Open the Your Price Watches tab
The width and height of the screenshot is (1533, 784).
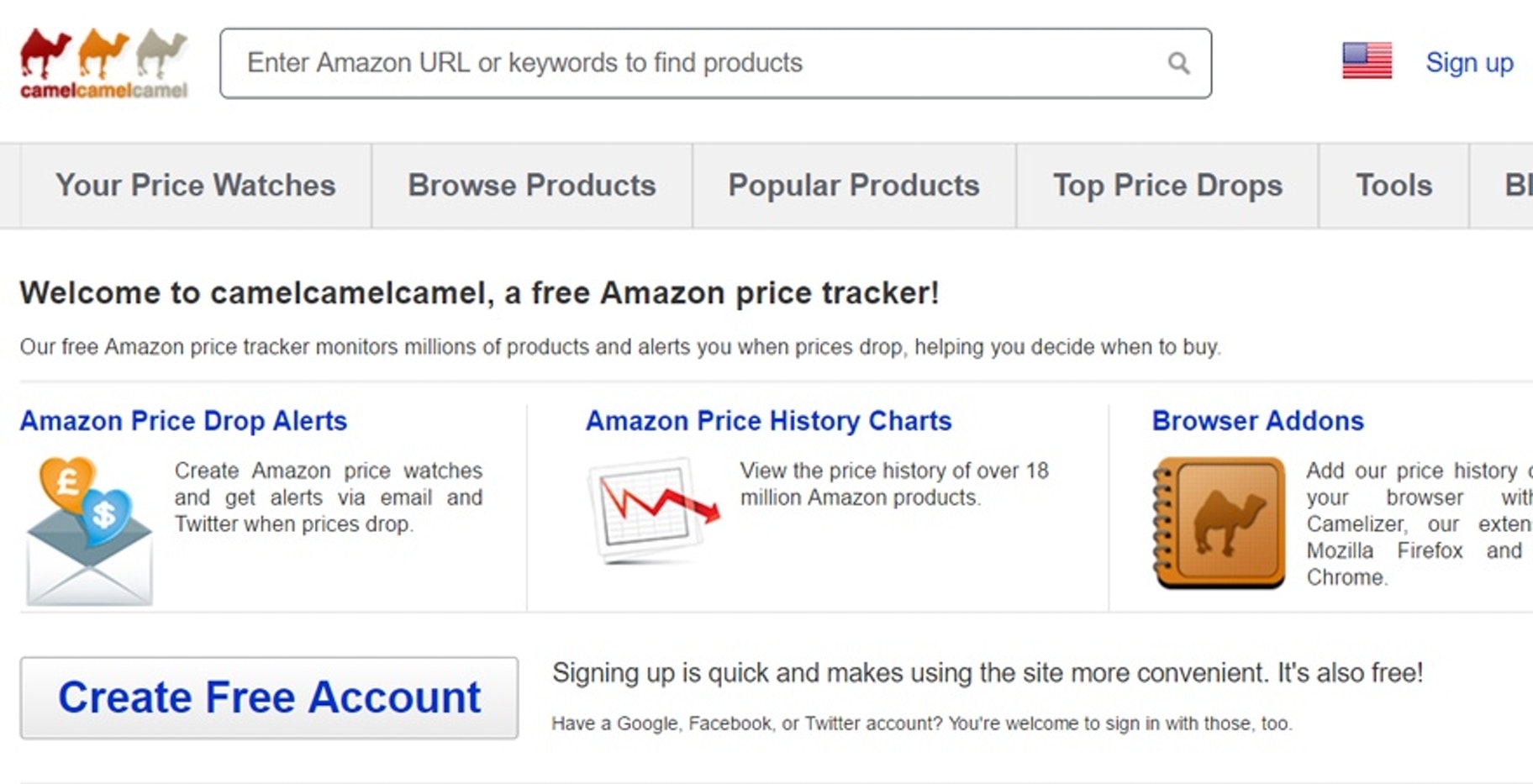tap(195, 186)
